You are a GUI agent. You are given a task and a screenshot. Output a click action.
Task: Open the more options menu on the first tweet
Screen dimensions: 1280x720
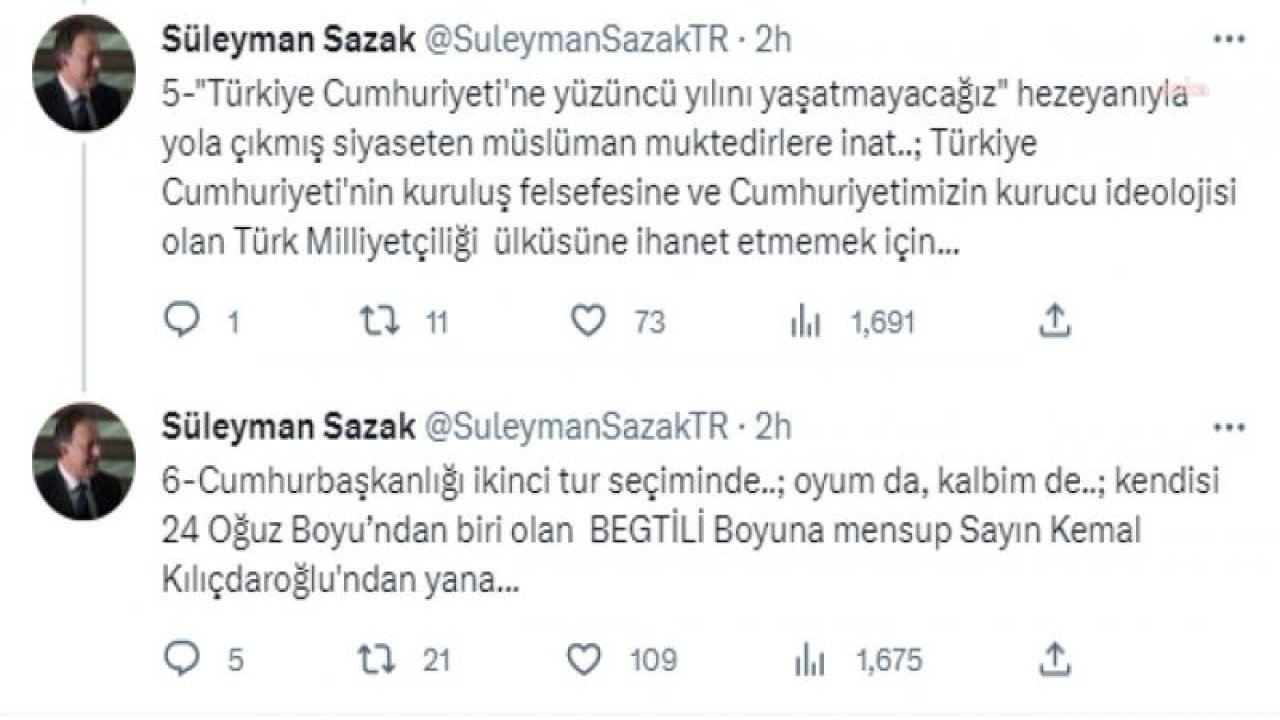[1228, 39]
